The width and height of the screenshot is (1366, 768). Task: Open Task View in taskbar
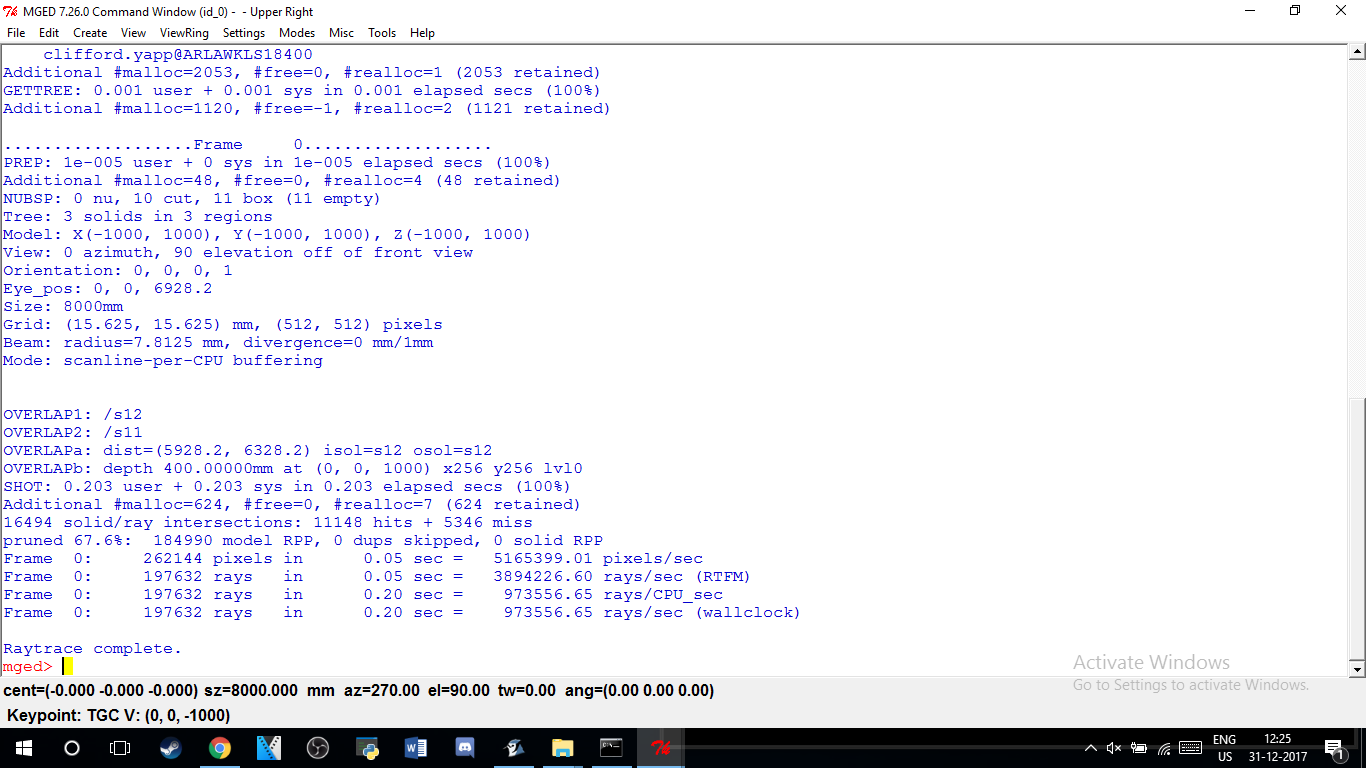click(120, 748)
